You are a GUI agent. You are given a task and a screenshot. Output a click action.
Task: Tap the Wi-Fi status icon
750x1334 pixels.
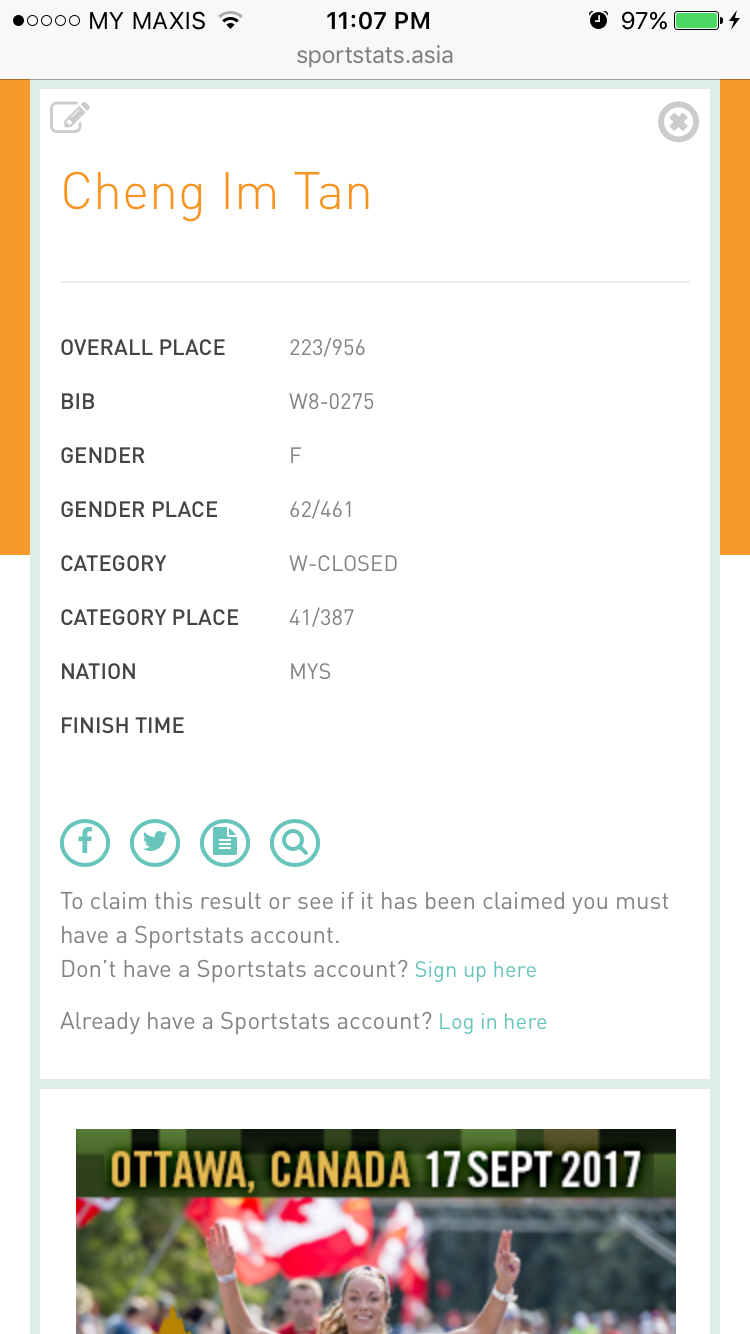(231, 20)
